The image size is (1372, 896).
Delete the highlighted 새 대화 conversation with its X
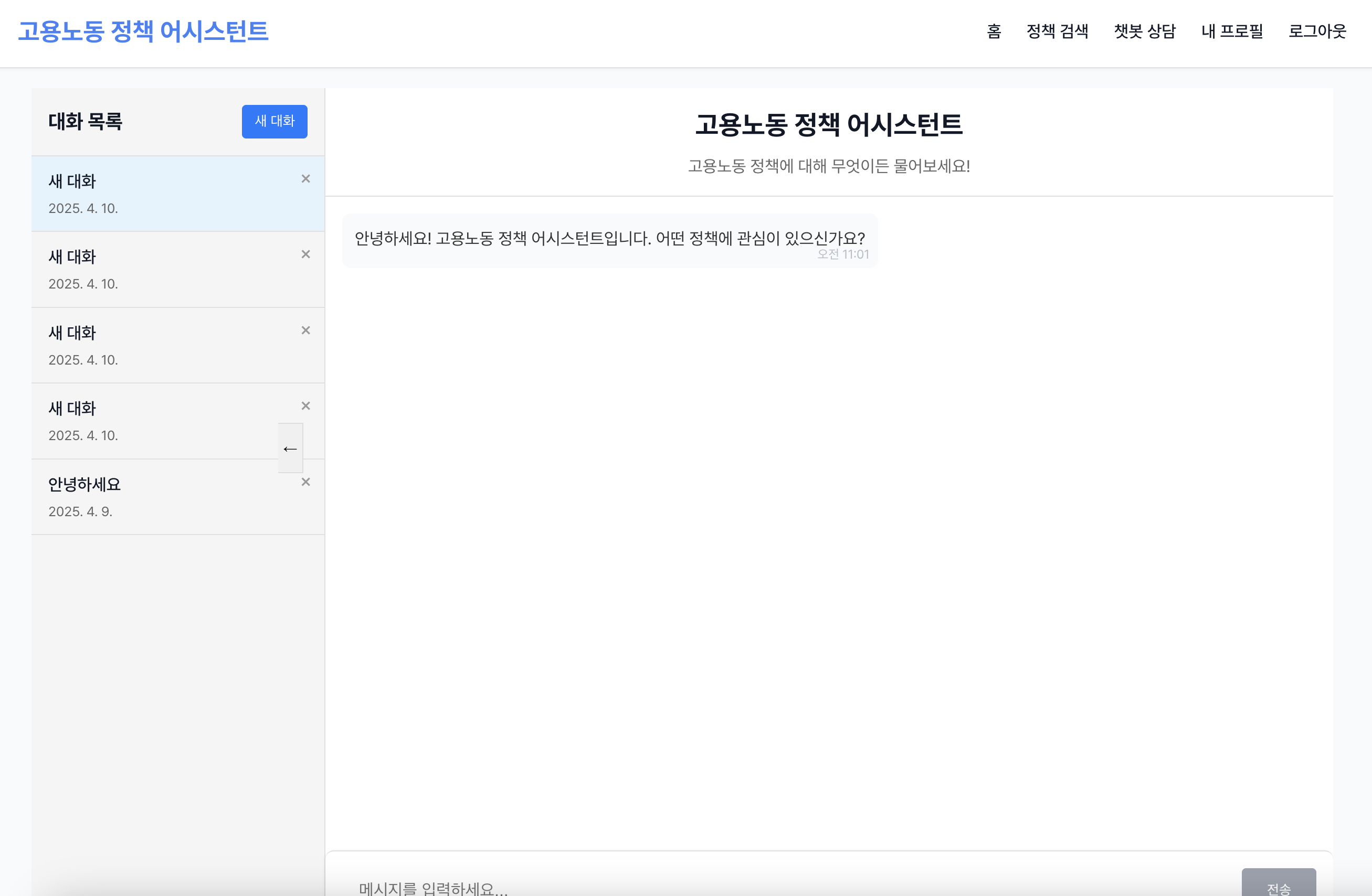click(x=305, y=179)
